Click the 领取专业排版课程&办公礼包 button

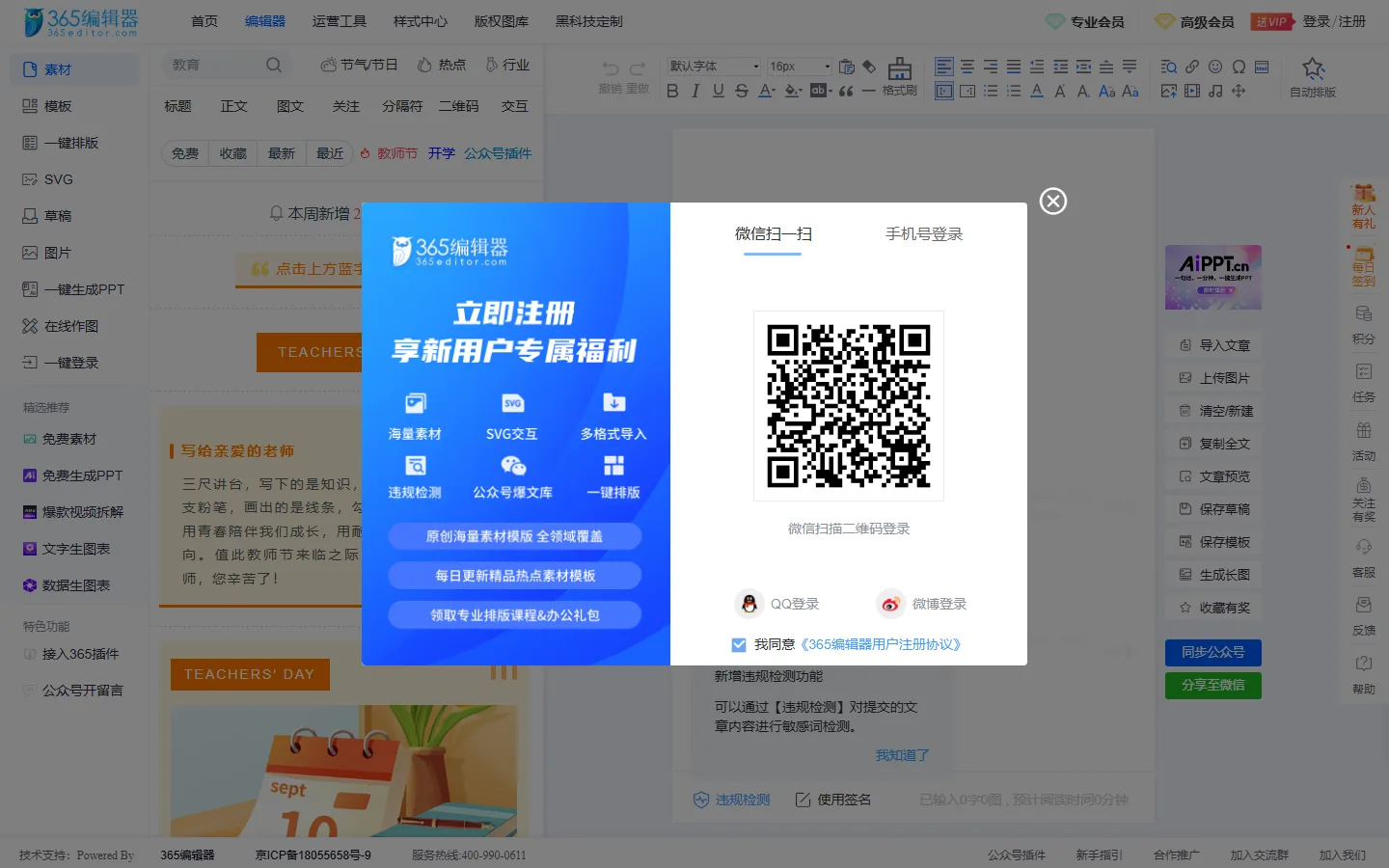[515, 615]
